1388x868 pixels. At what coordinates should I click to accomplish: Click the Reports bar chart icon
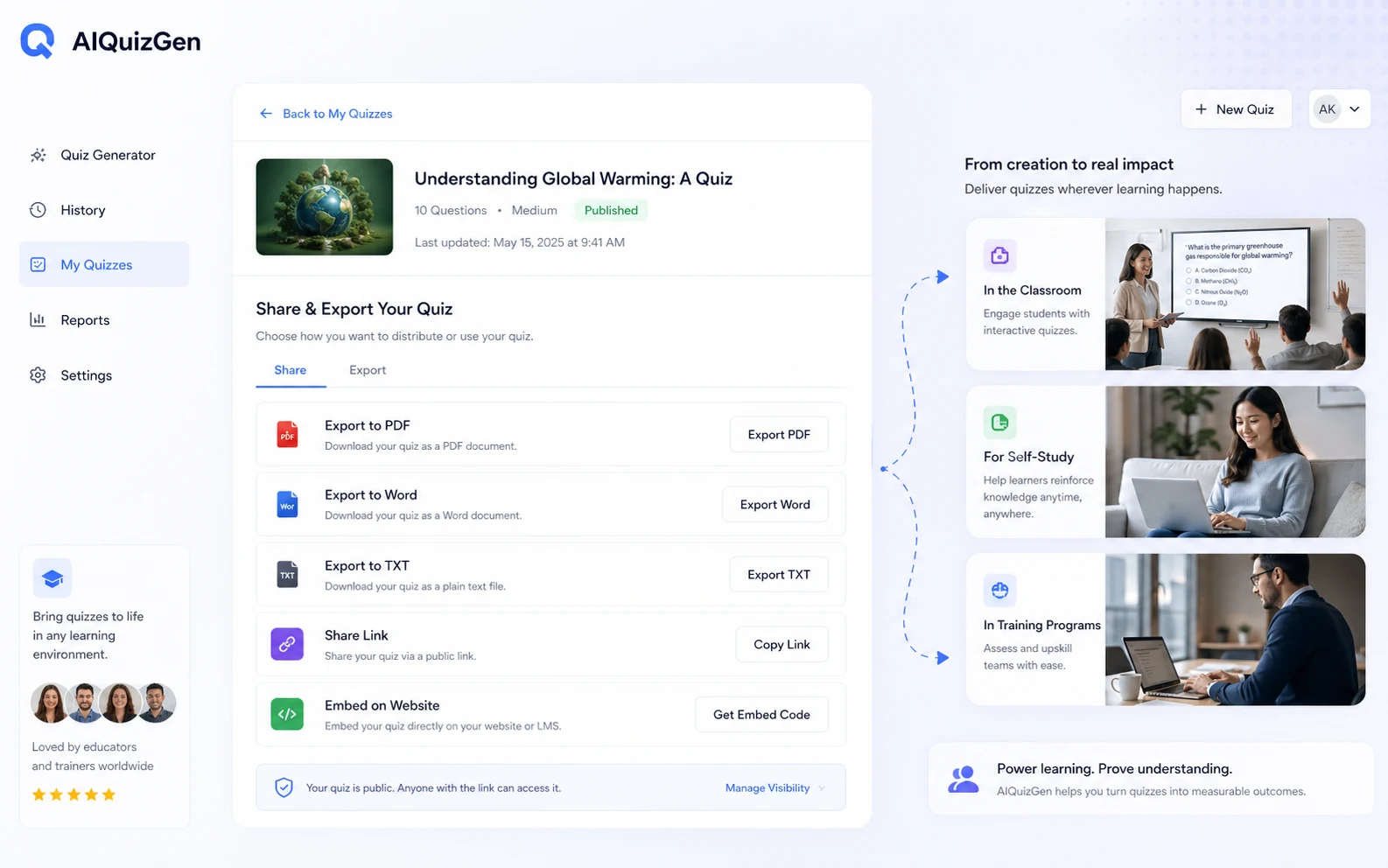point(38,319)
